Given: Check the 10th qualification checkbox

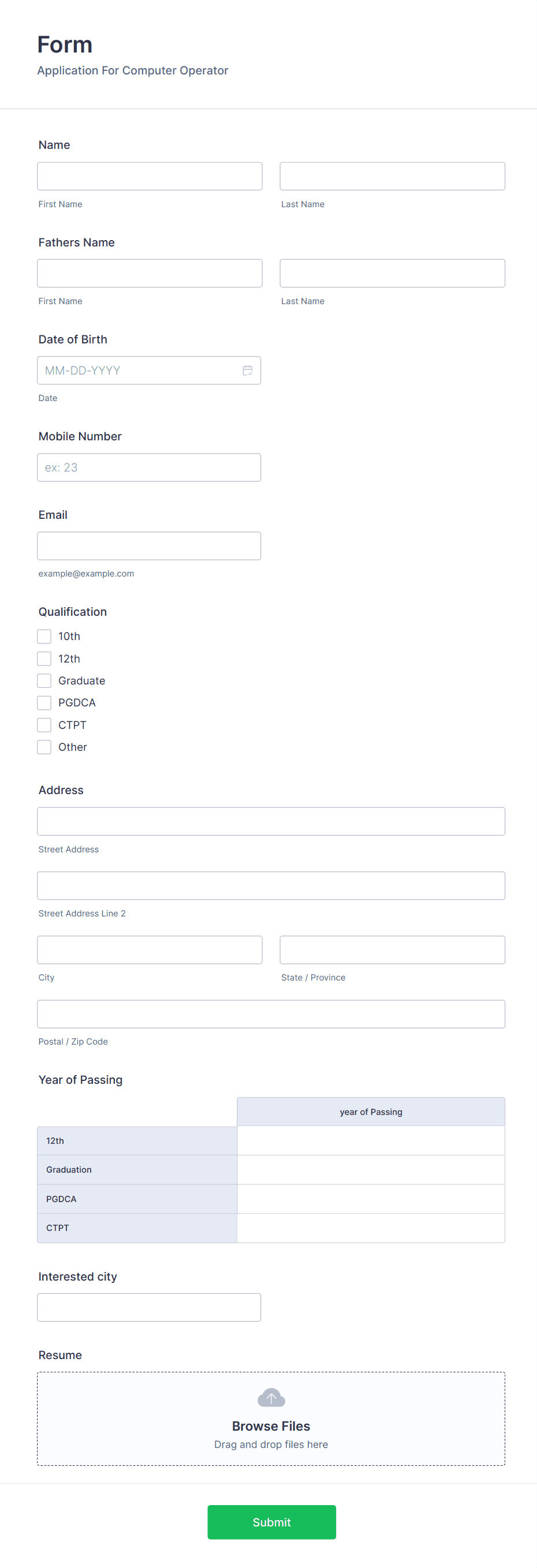Looking at the screenshot, I should 44,635.
